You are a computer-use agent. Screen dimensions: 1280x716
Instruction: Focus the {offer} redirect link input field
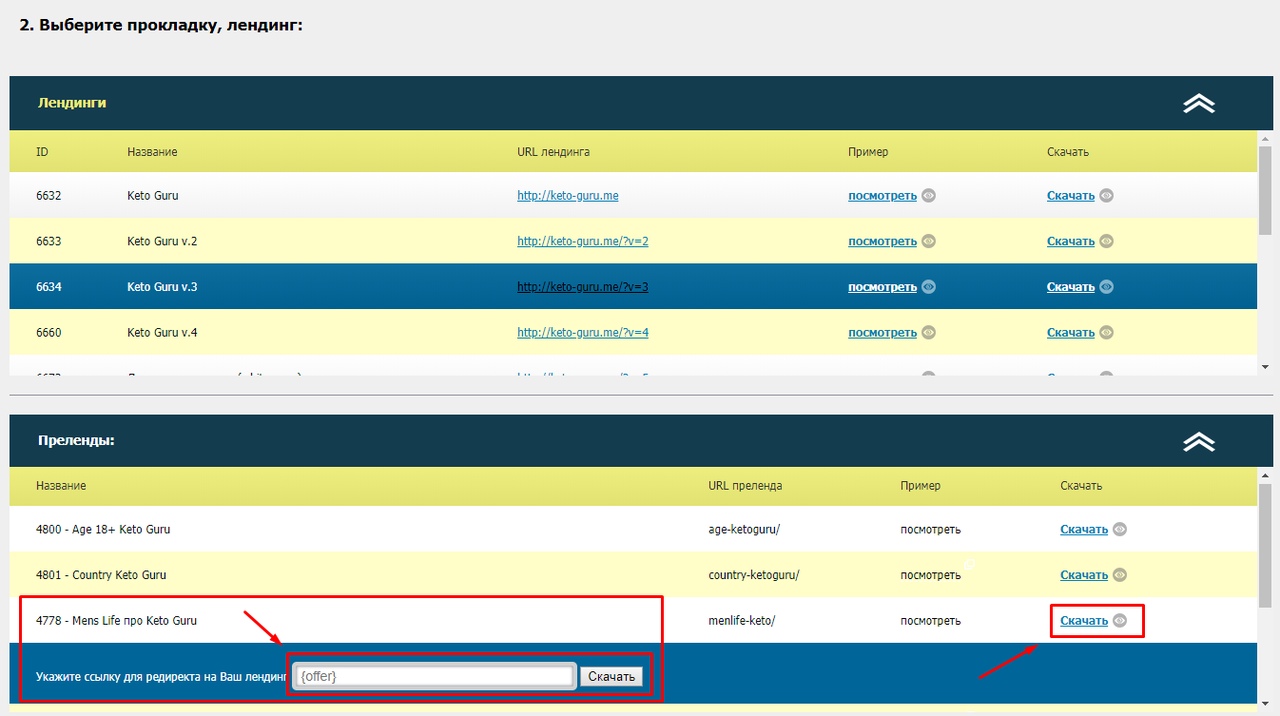[x=434, y=677]
